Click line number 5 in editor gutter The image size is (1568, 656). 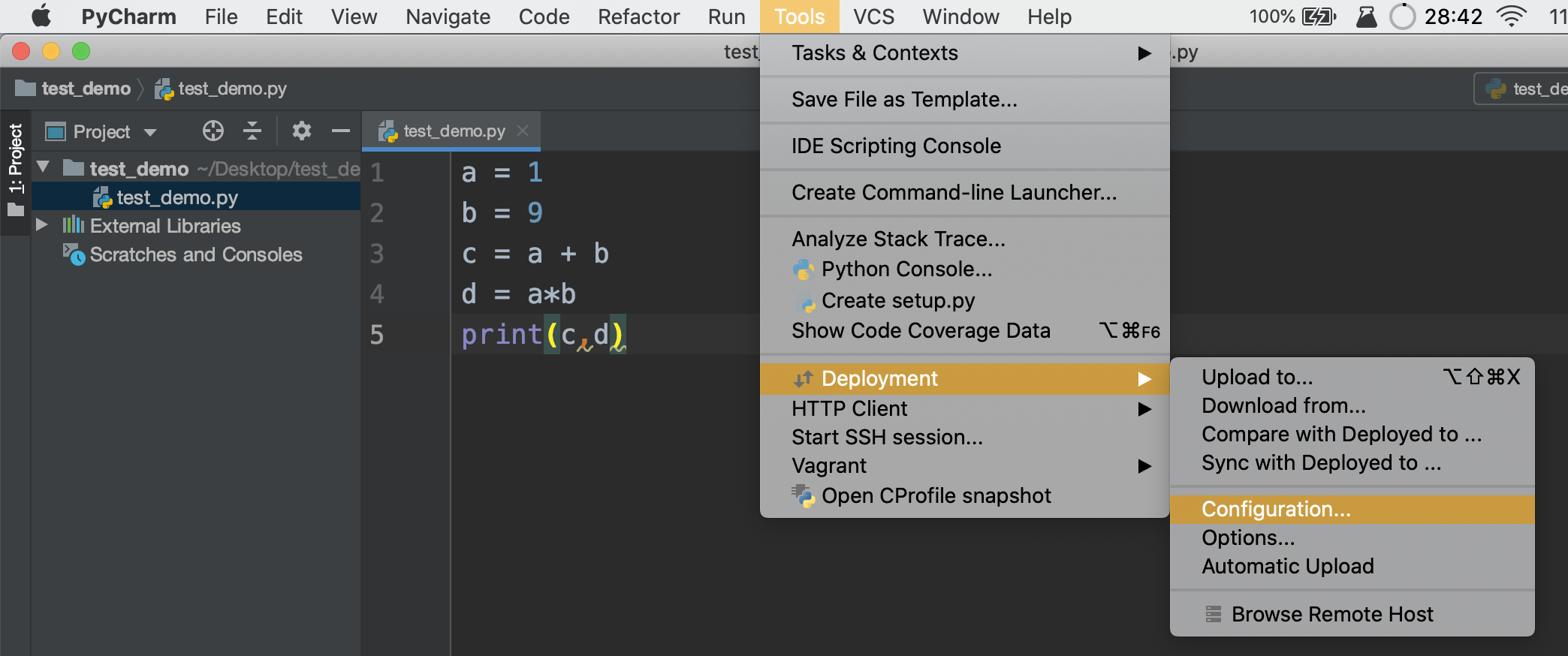tap(377, 335)
